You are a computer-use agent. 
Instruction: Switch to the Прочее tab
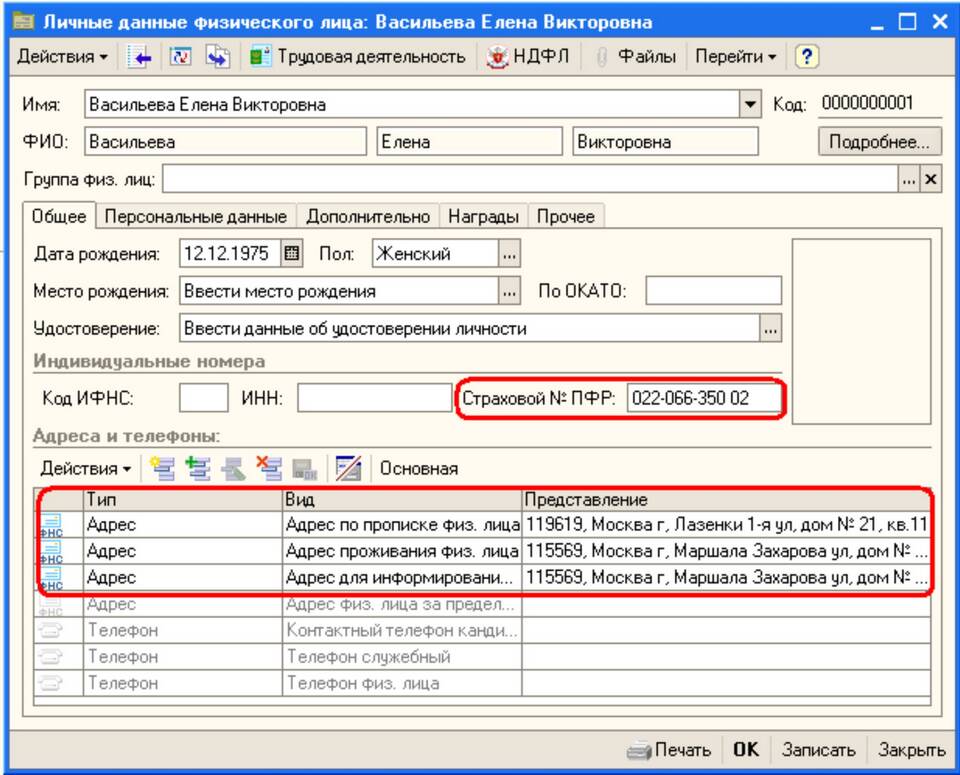[566, 217]
